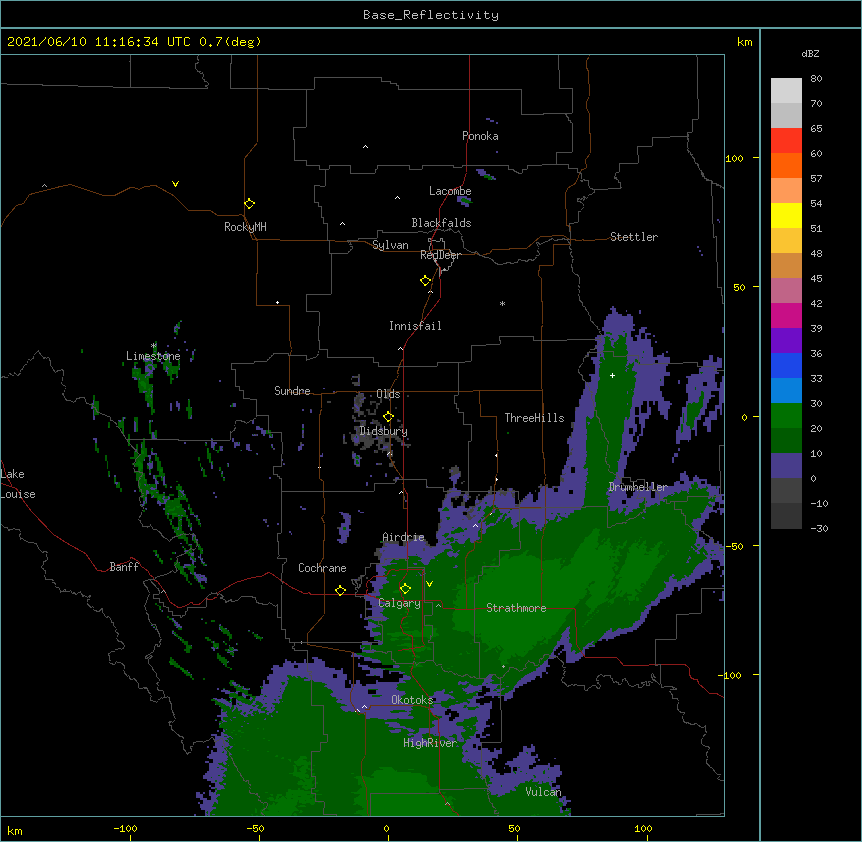Image resolution: width=862 pixels, height=842 pixels.
Task: Select the RedDeer city label
Action: click(x=440, y=255)
